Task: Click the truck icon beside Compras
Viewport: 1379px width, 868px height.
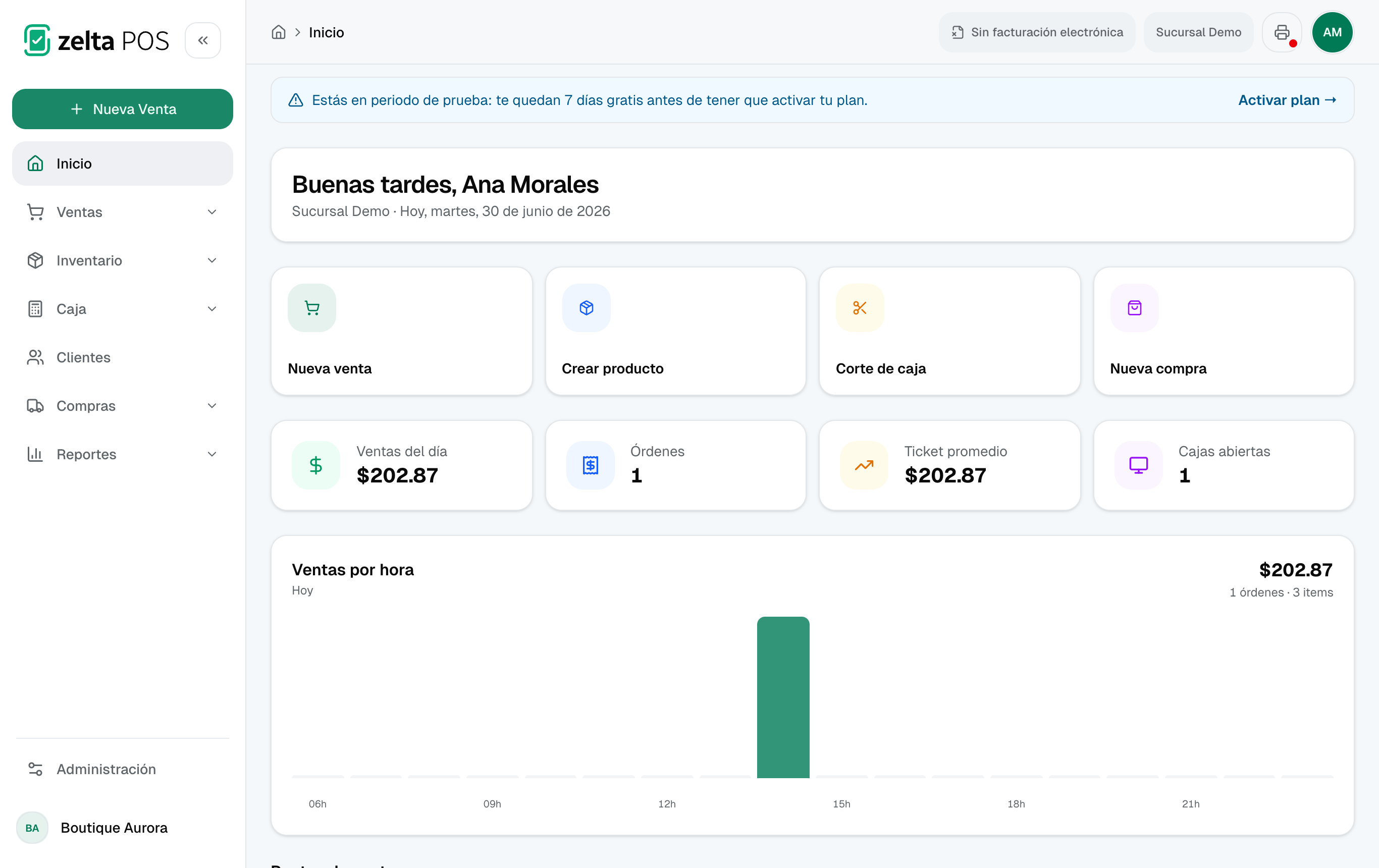Action: 35,406
